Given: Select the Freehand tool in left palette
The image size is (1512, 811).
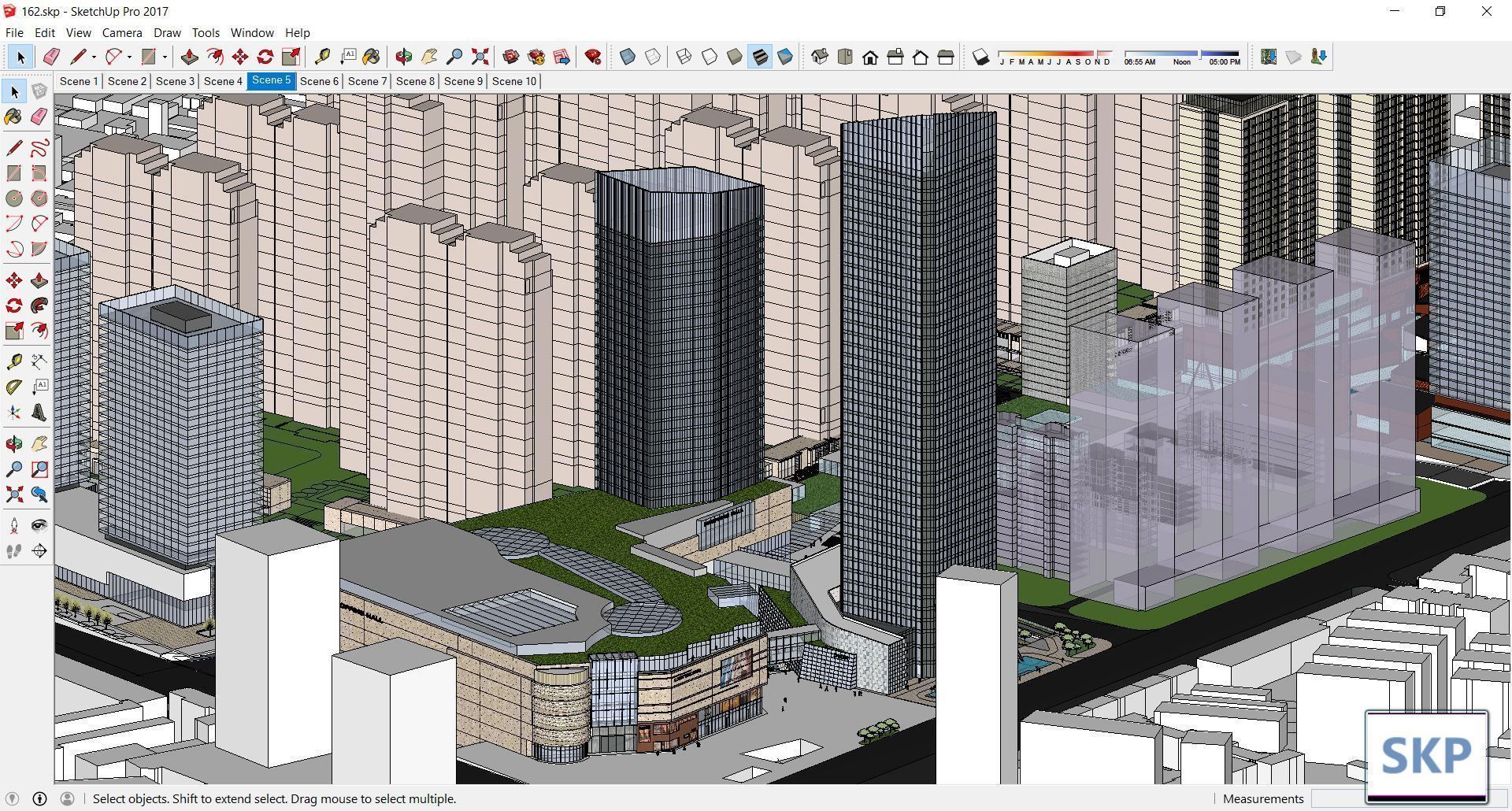Looking at the screenshot, I should click(39, 148).
